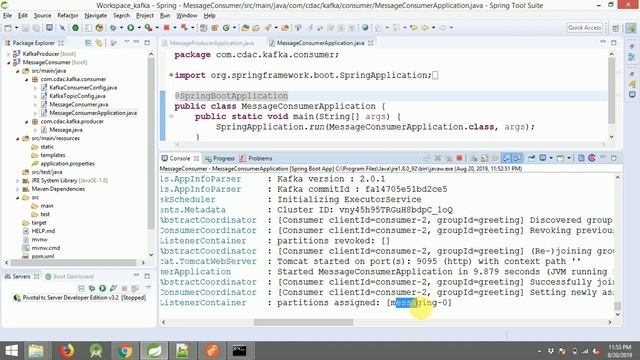Click the Start server icon in Servers view
640x360 pixels.
pos(102,288)
